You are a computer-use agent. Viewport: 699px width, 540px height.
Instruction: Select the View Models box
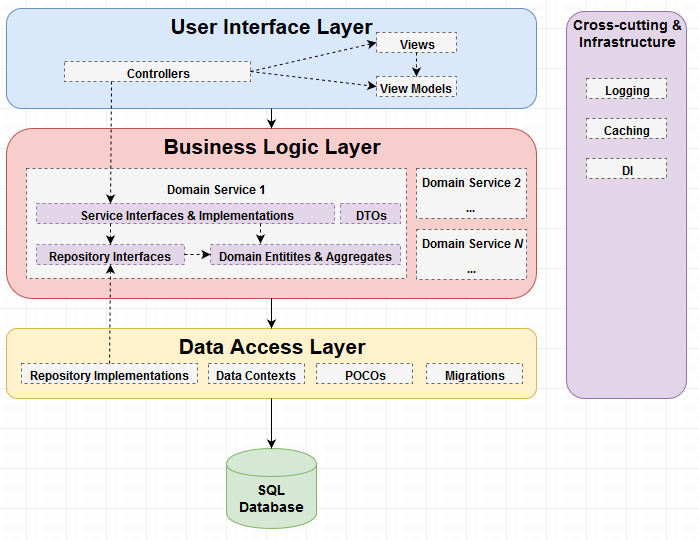[x=416, y=87]
